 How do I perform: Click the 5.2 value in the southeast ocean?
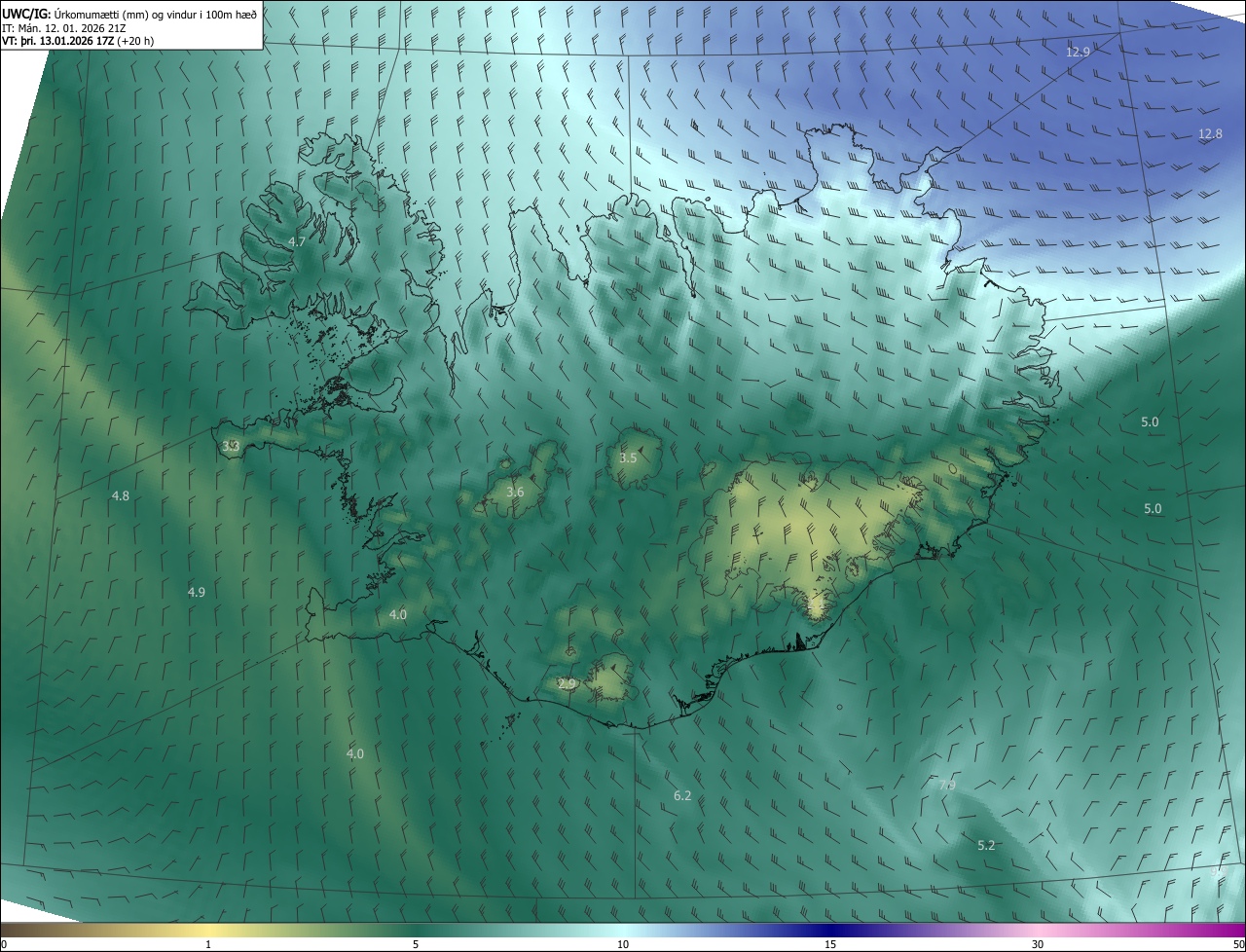click(x=986, y=845)
